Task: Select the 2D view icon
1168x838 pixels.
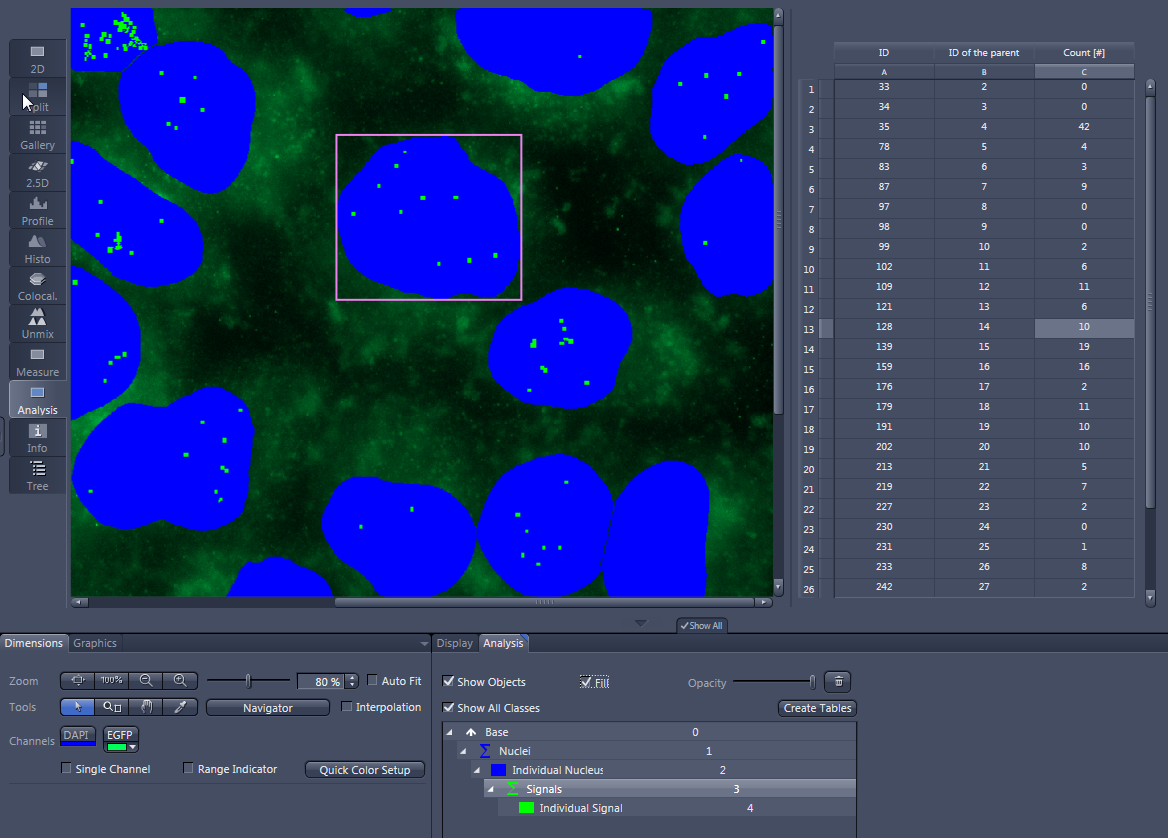Action: pos(37,57)
